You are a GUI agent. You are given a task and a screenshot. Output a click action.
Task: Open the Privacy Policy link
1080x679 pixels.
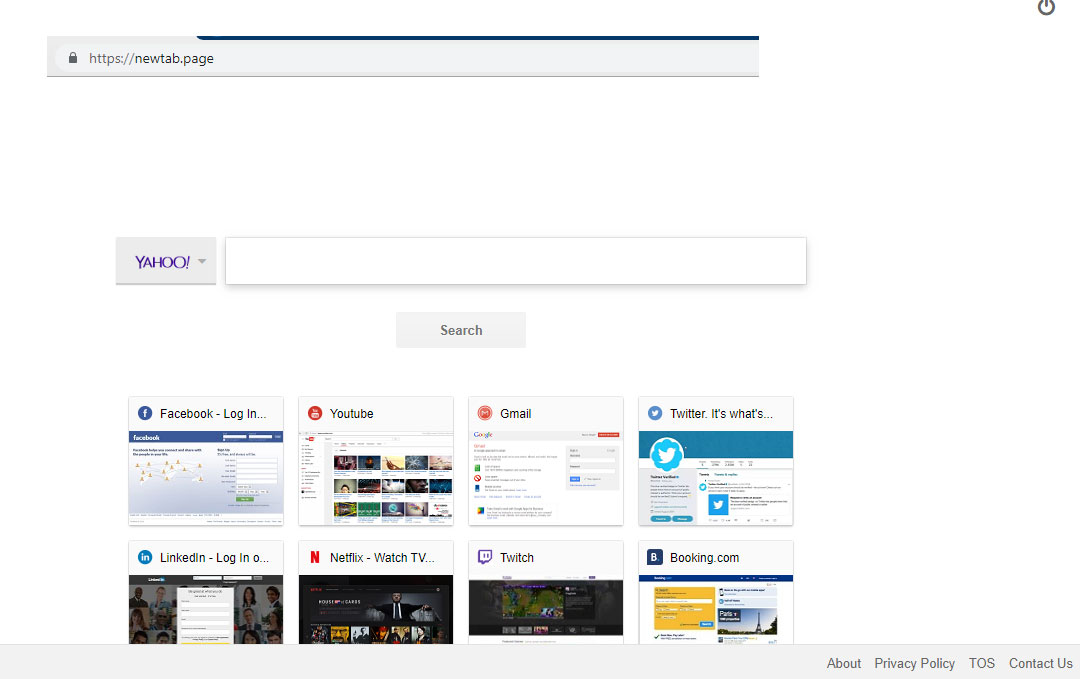click(x=914, y=663)
